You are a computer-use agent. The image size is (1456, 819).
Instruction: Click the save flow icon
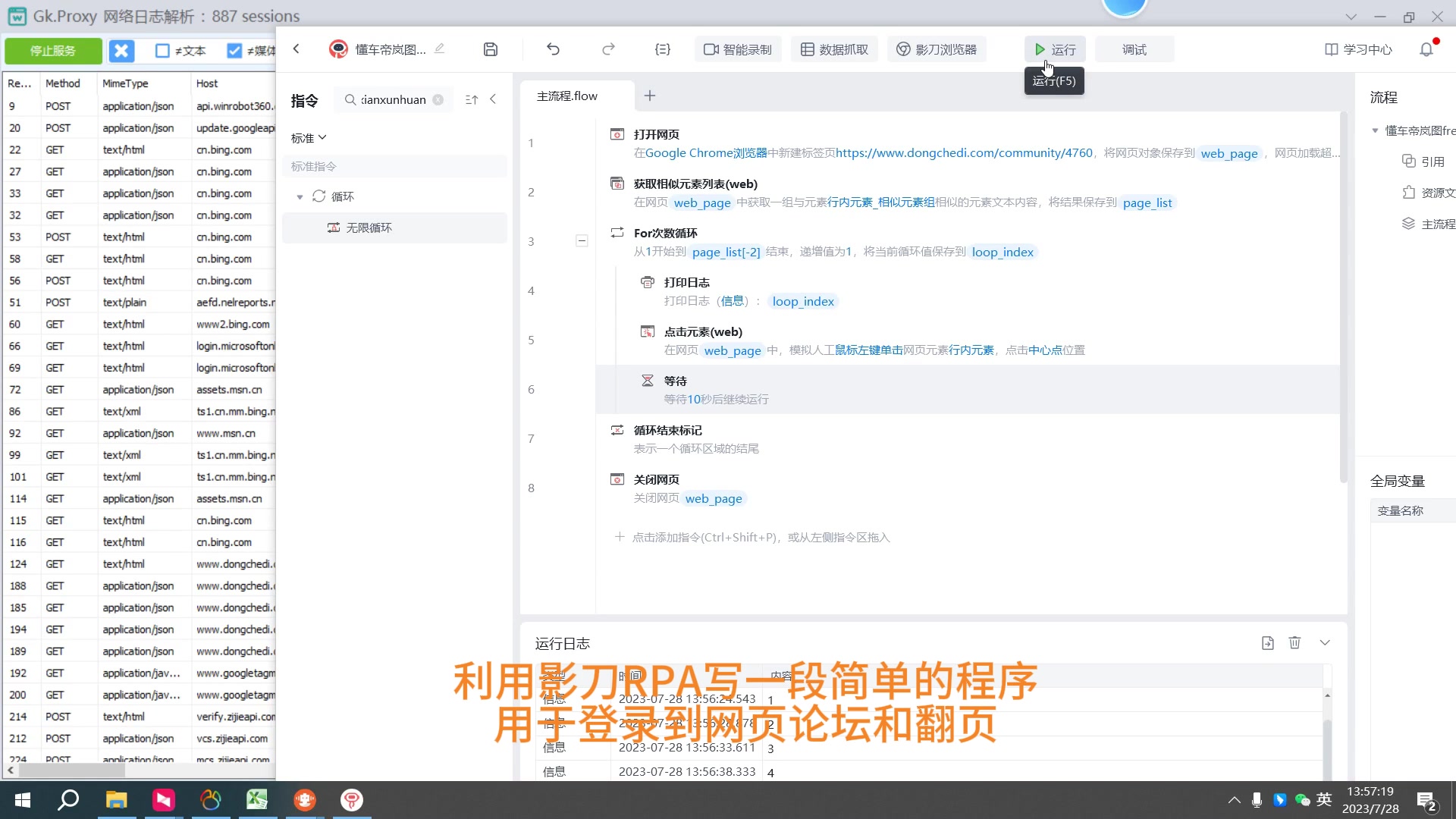491,49
